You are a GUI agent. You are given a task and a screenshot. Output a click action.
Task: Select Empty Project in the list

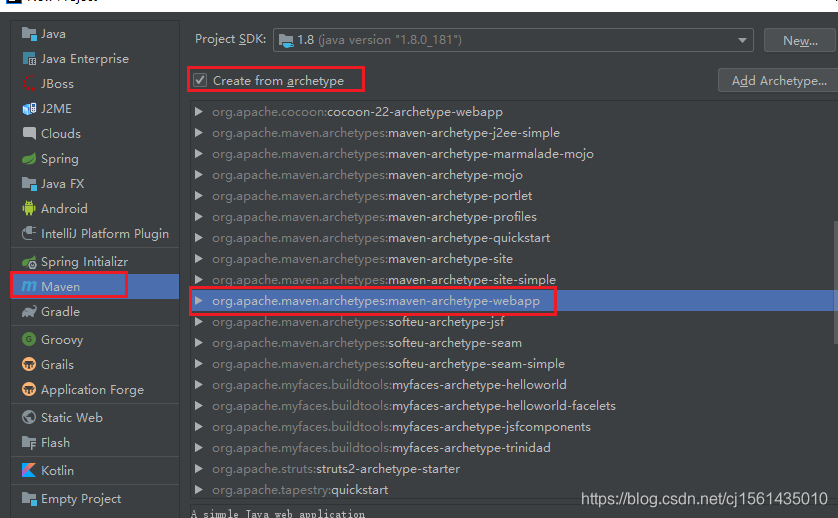(95, 499)
